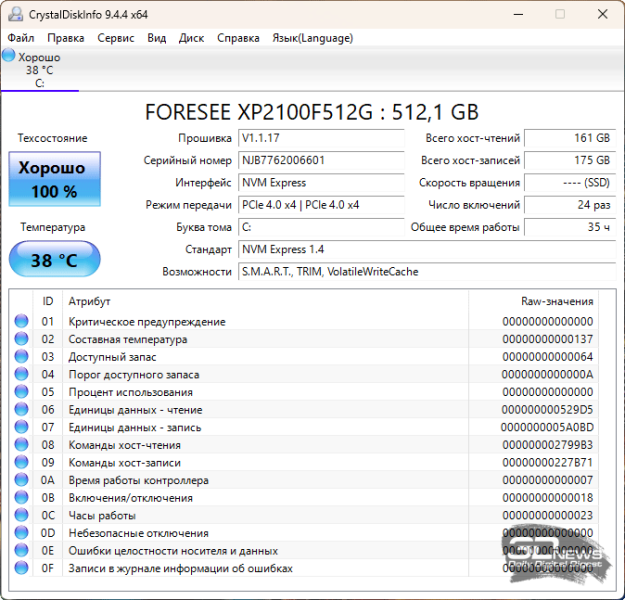
Task: Click status orb for Доступный запас attribute
Action: point(22,357)
